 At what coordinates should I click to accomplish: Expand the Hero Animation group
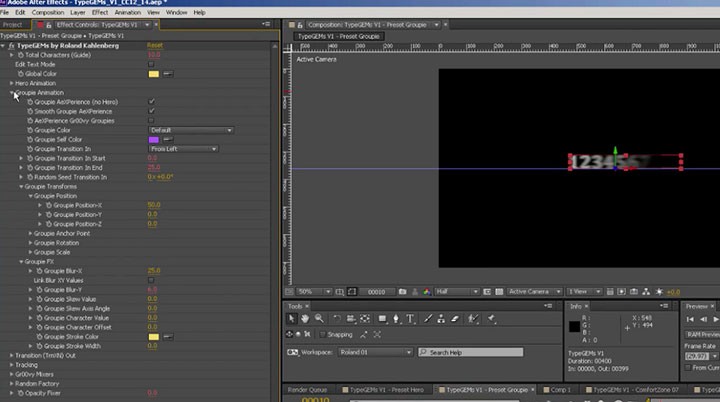[x=12, y=83]
